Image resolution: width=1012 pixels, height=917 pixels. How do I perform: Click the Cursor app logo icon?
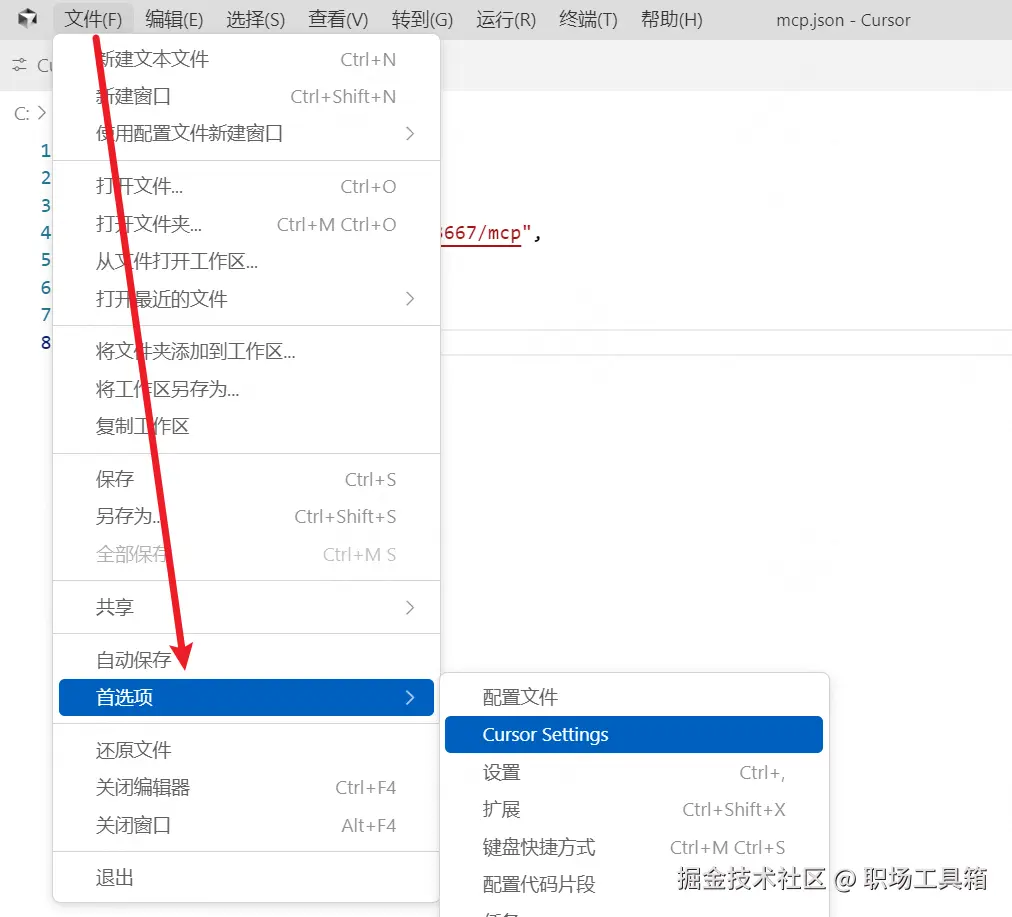pyautogui.click(x=27, y=19)
